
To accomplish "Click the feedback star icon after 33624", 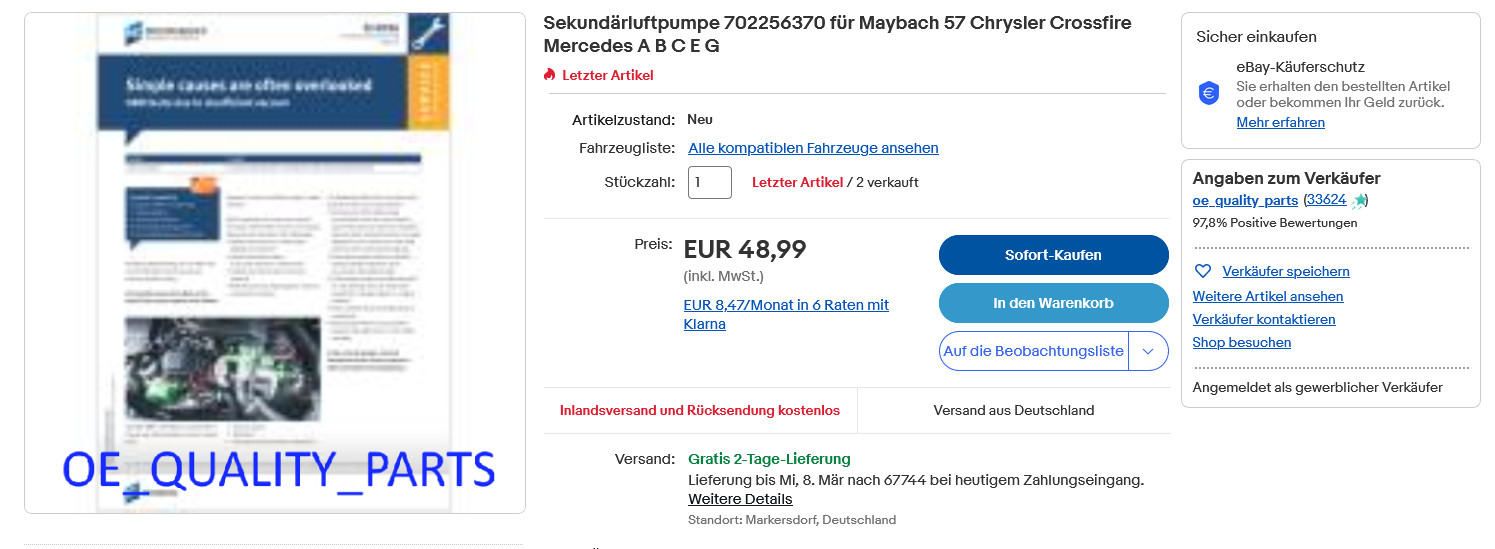I will coord(1359,201).
